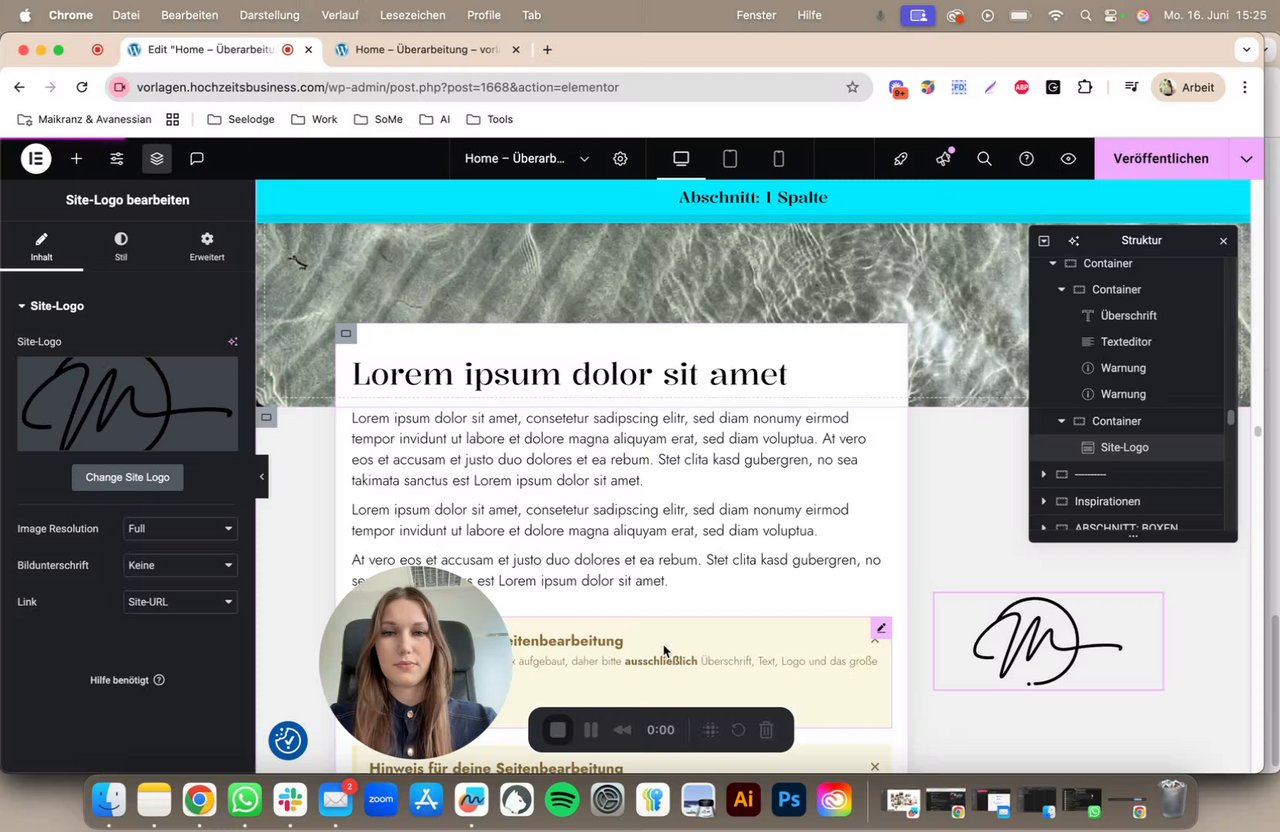The image size is (1280, 832).
Task: Preview changes with the eye icon
Action: point(1068,158)
